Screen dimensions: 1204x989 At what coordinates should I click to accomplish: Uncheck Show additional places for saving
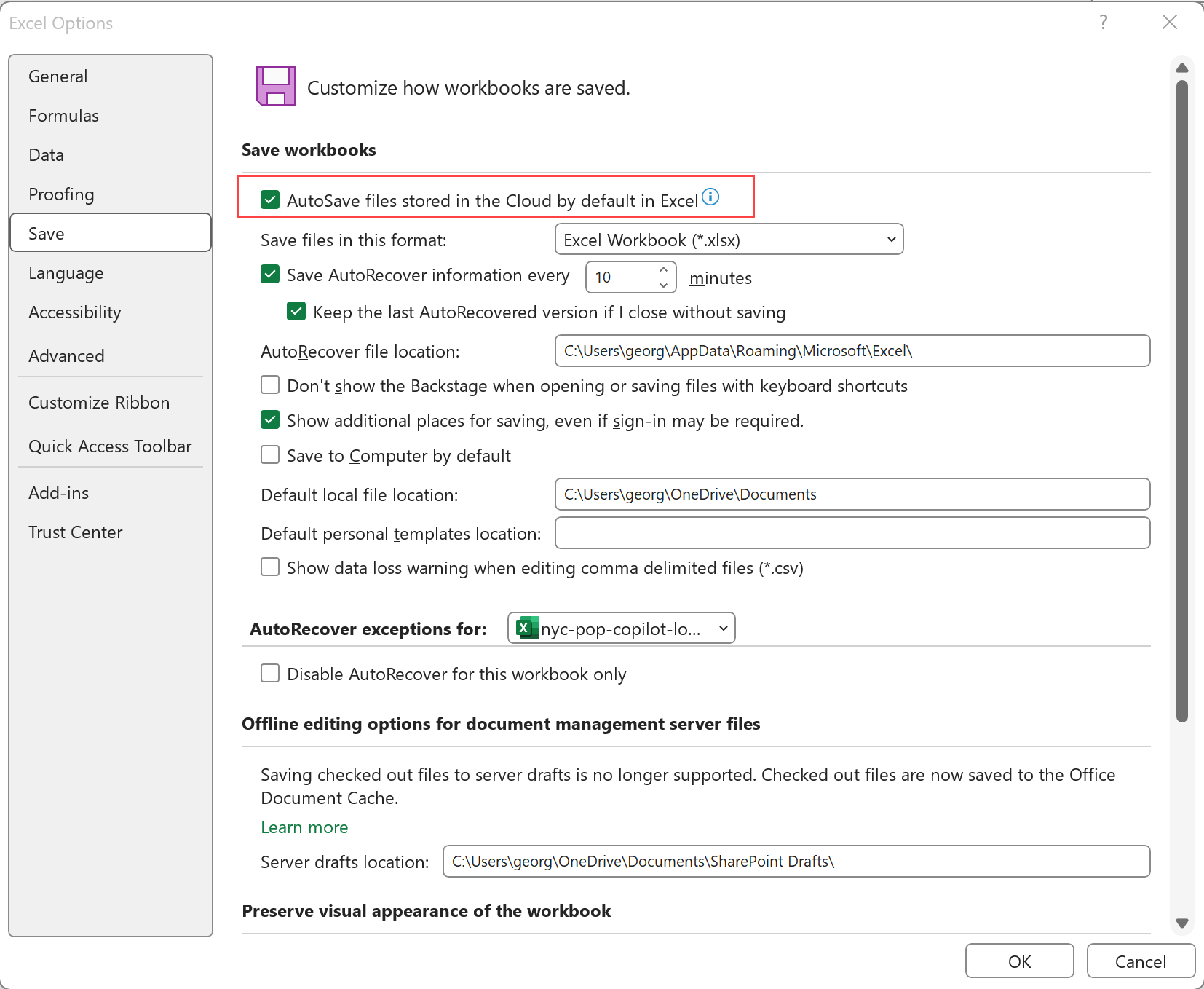pos(270,419)
